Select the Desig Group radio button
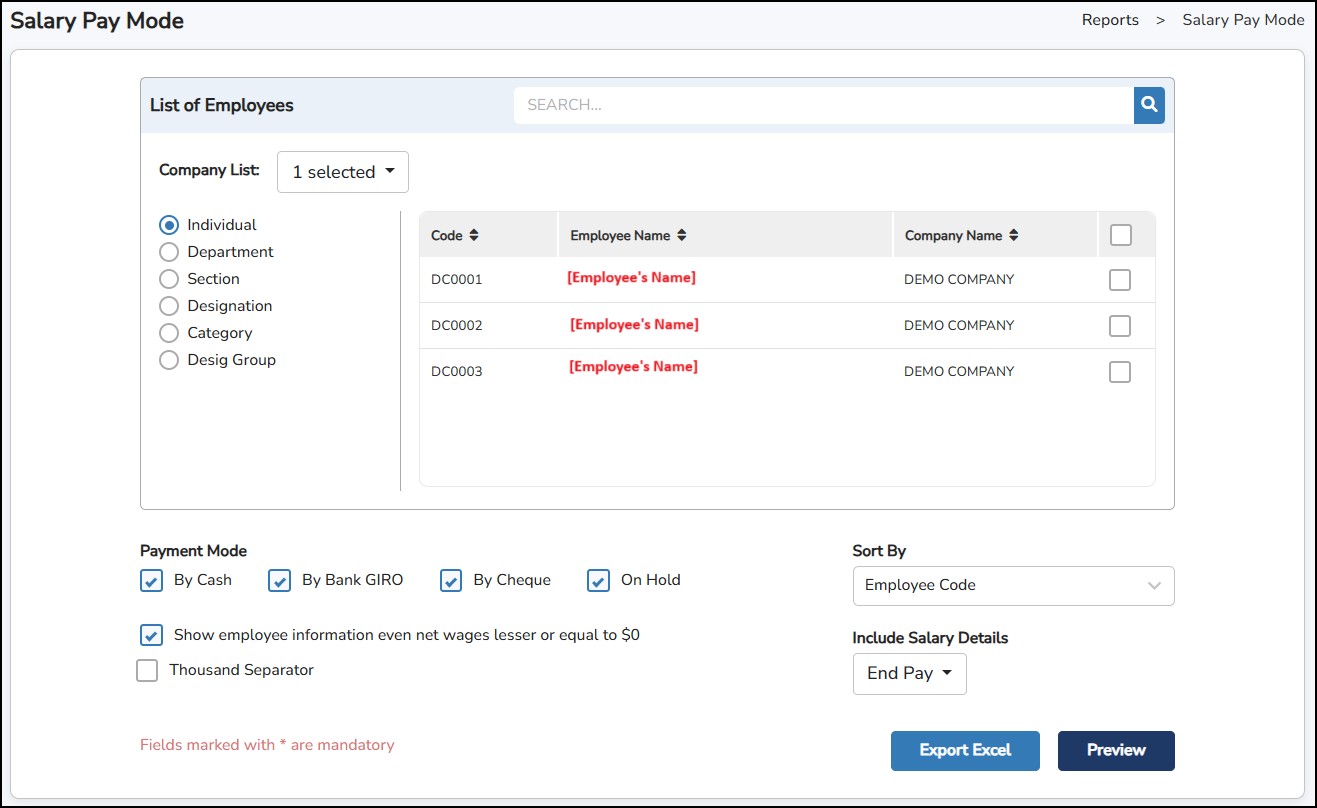The image size is (1317, 808). [169, 360]
